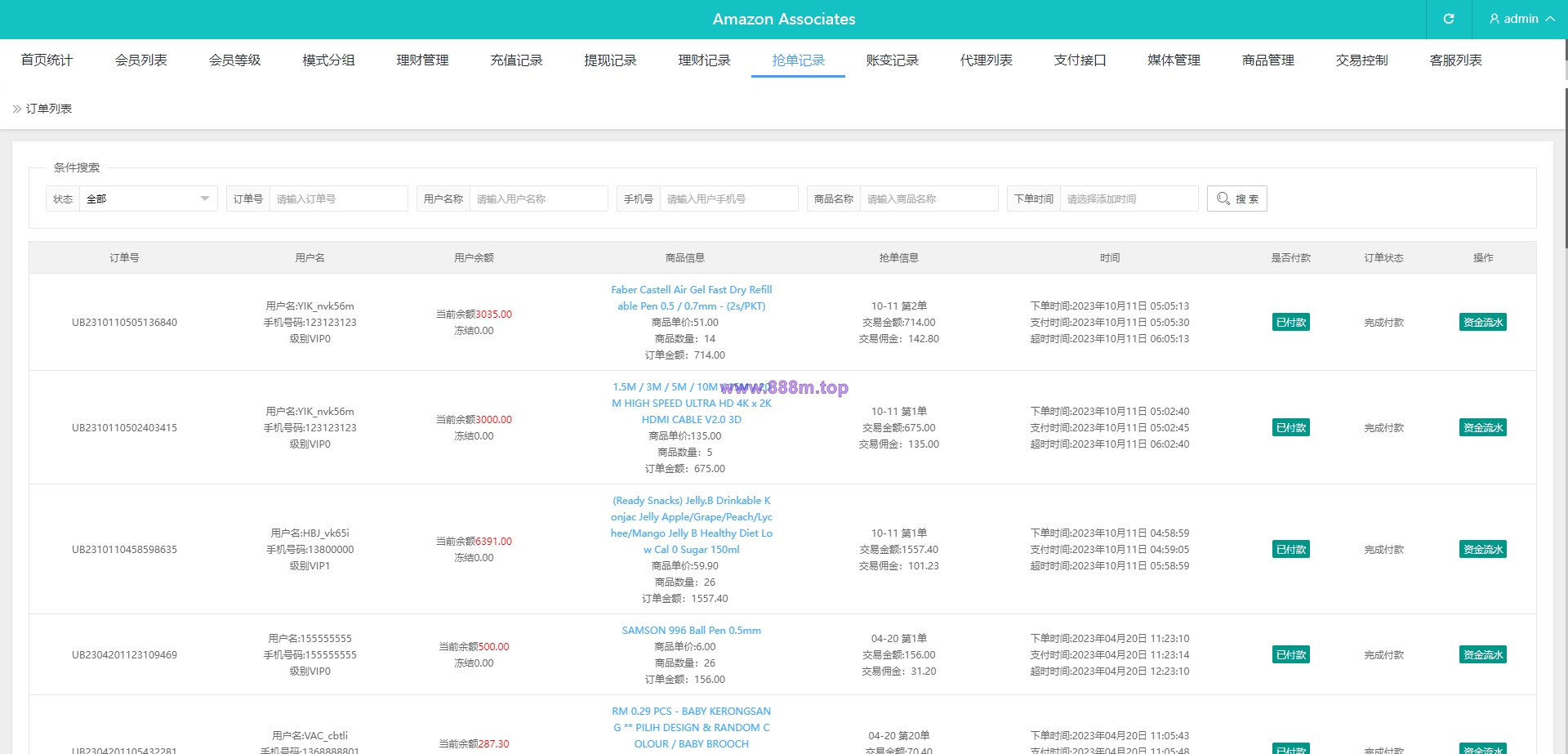Click 资金流水 for order UB2310110502403415
Image resolution: width=1568 pixels, height=754 pixels.
pyautogui.click(x=1482, y=427)
